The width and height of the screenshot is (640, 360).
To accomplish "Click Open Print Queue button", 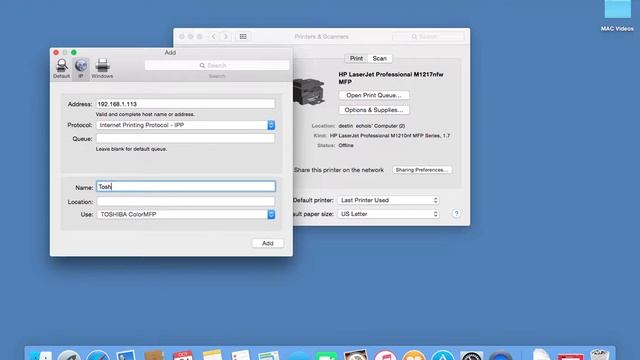I will [374, 95].
